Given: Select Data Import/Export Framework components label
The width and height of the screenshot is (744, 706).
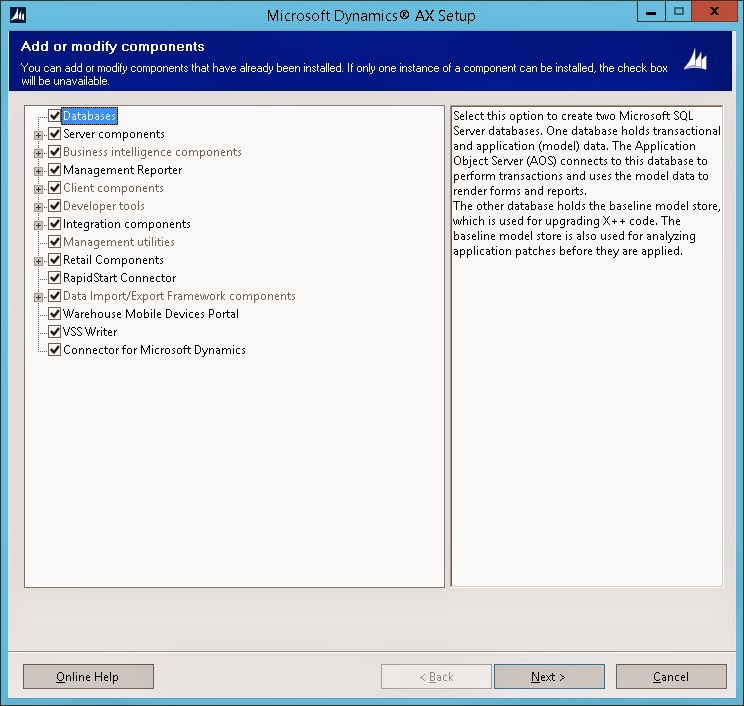Looking at the screenshot, I should click(179, 296).
